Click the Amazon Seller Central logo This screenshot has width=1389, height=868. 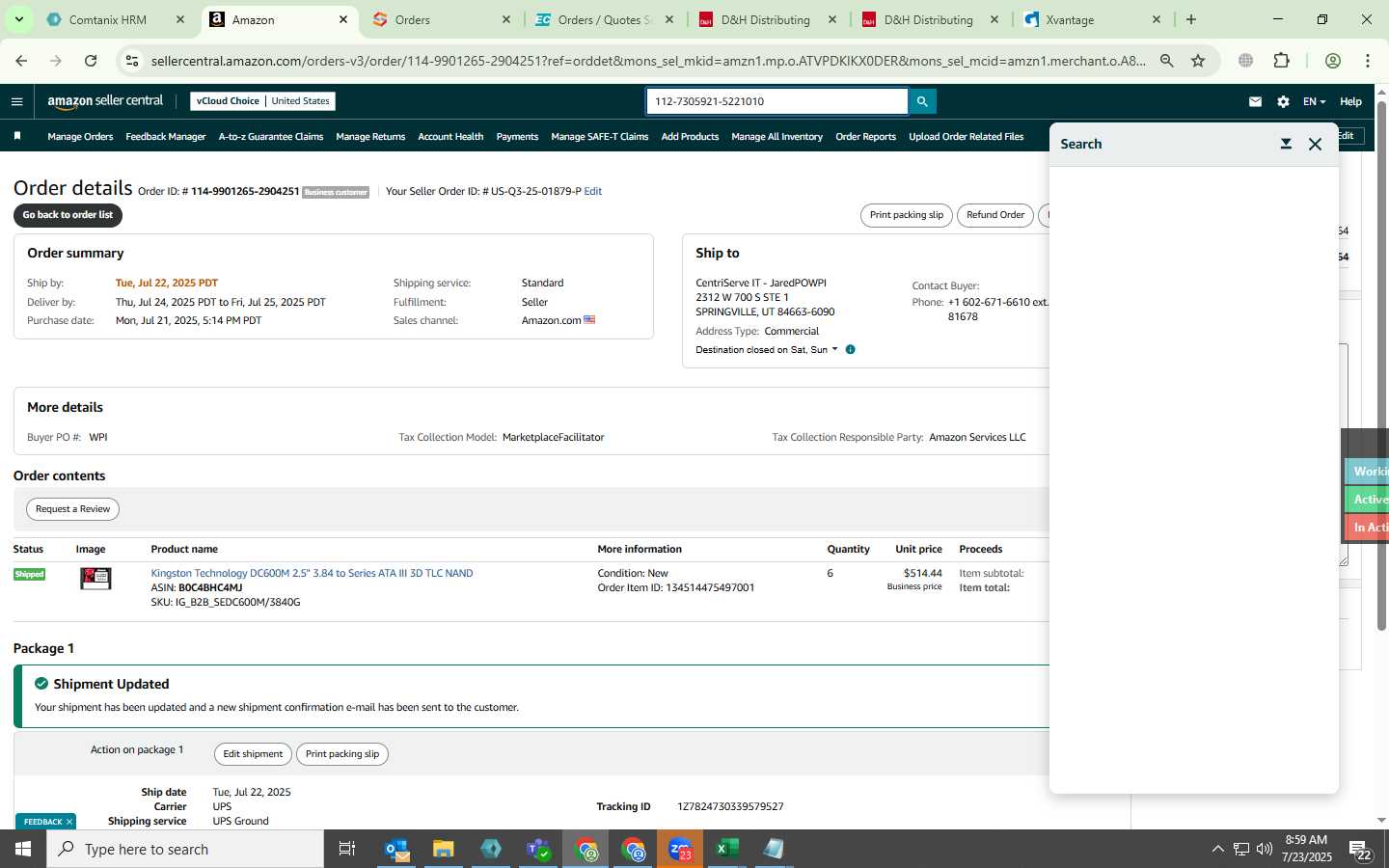(x=105, y=101)
